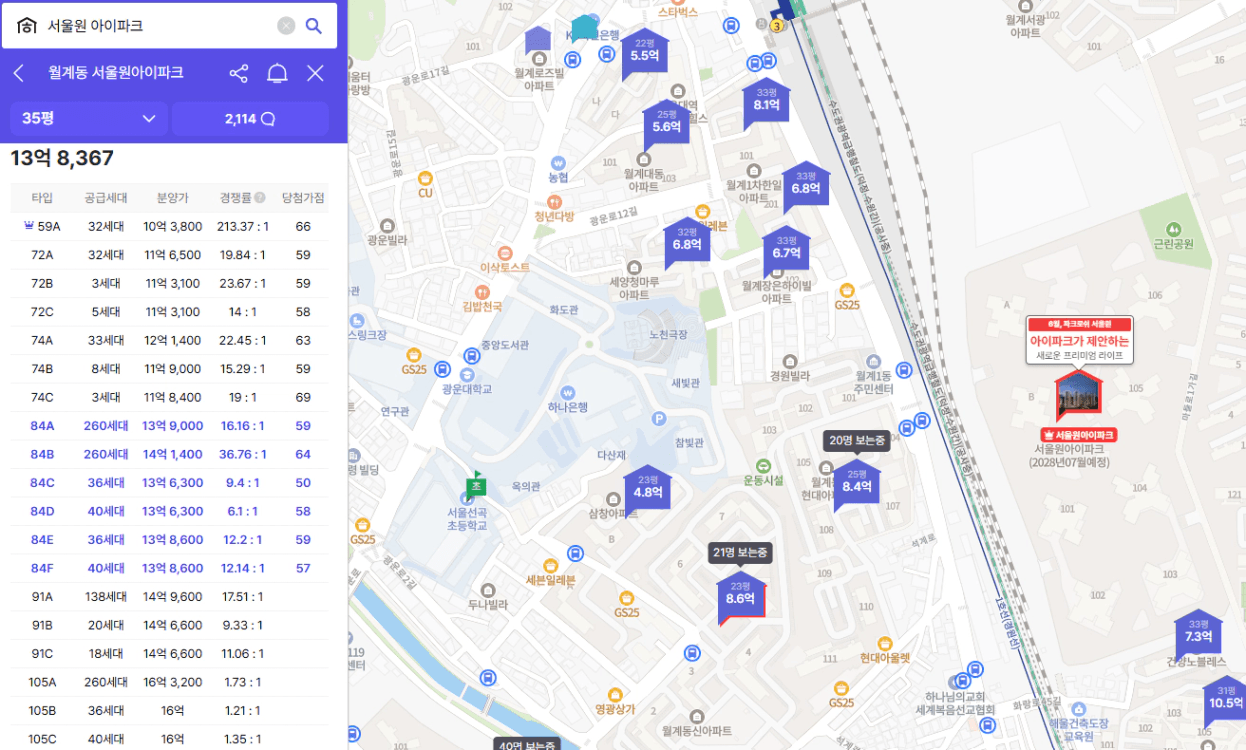The width and height of the screenshot is (1246, 750).
Task: Close the 월계동 서울원아이파크 panel
Action: (315, 73)
